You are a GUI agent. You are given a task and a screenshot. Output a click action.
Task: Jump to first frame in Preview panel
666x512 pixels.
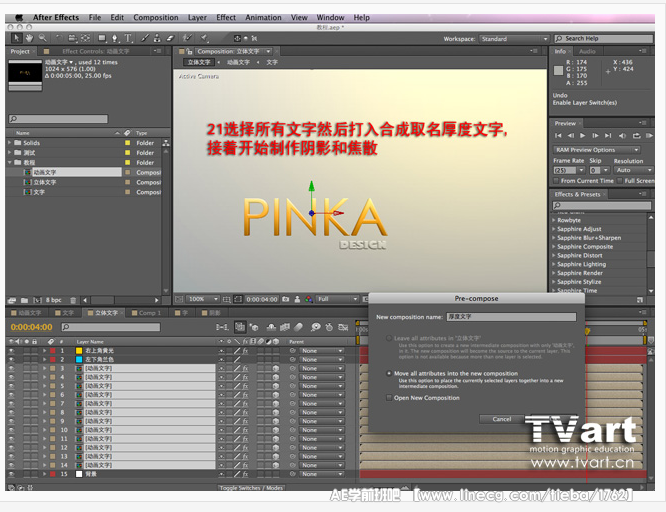click(x=558, y=136)
